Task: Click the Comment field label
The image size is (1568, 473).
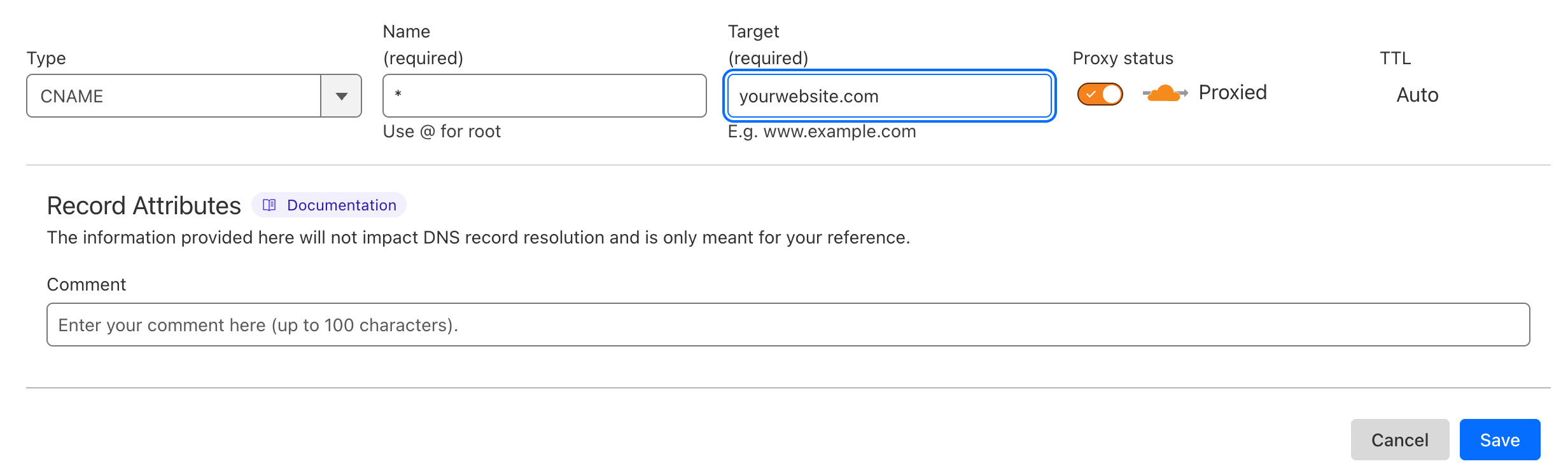Action: (x=87, y=285)
